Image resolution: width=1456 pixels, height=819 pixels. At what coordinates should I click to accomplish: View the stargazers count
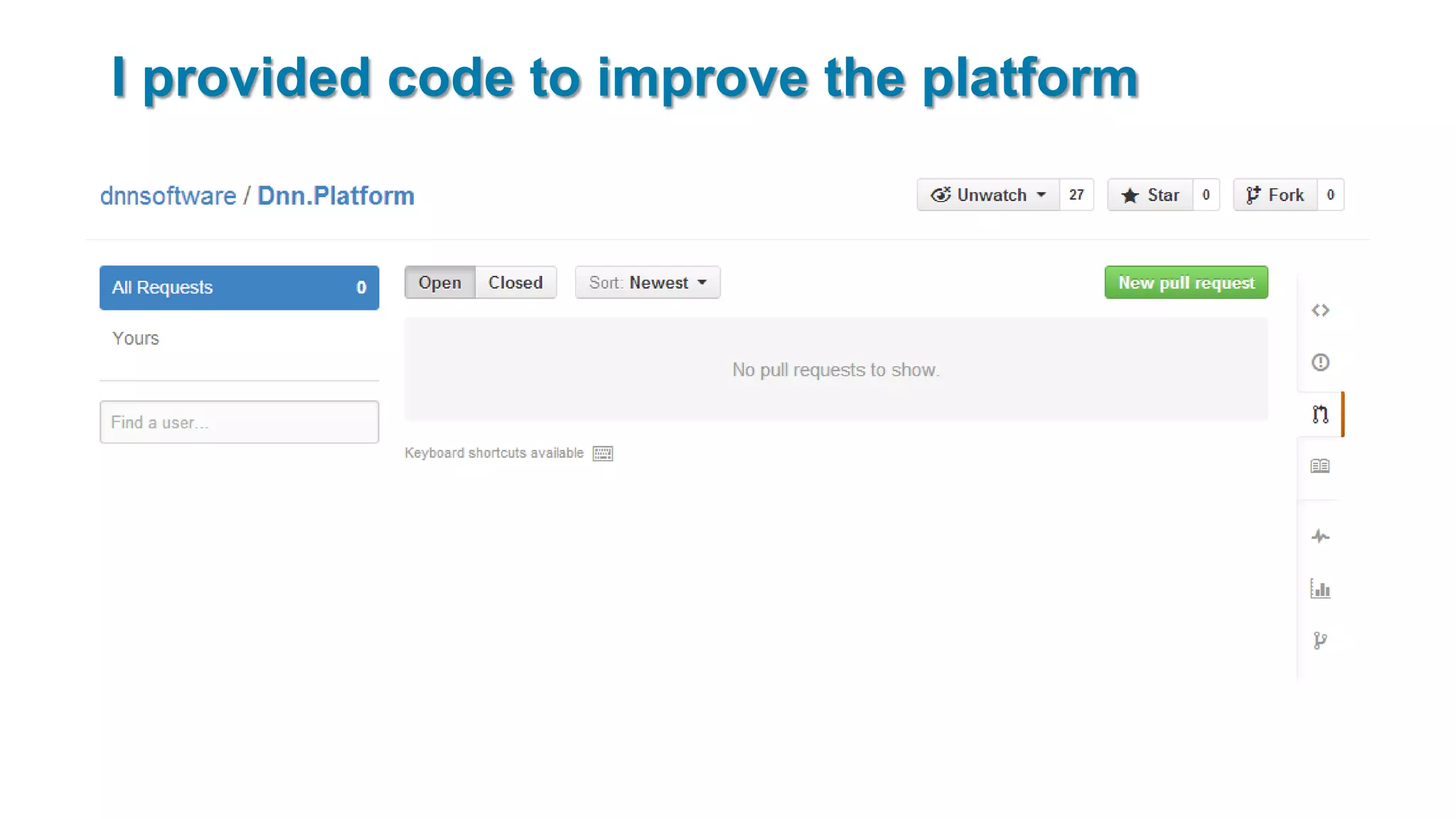1206,195
